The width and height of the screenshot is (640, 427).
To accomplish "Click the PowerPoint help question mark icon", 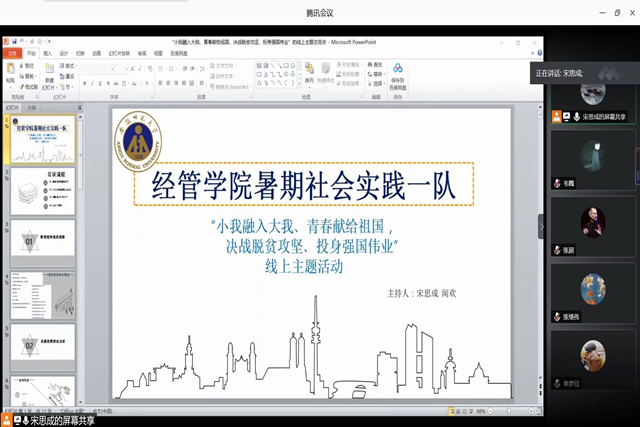I will coord(540,53).
